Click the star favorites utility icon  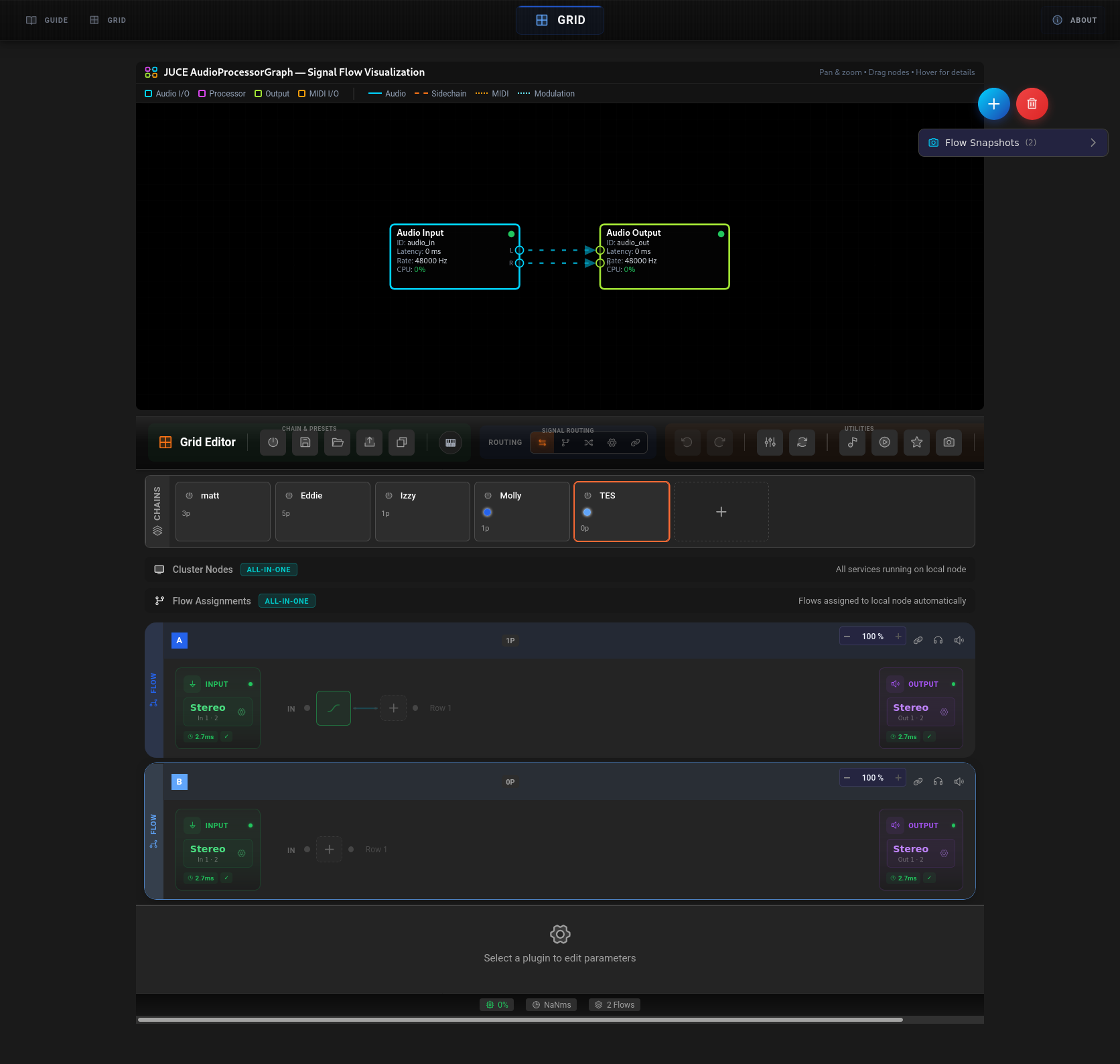(x=917, y=442)
